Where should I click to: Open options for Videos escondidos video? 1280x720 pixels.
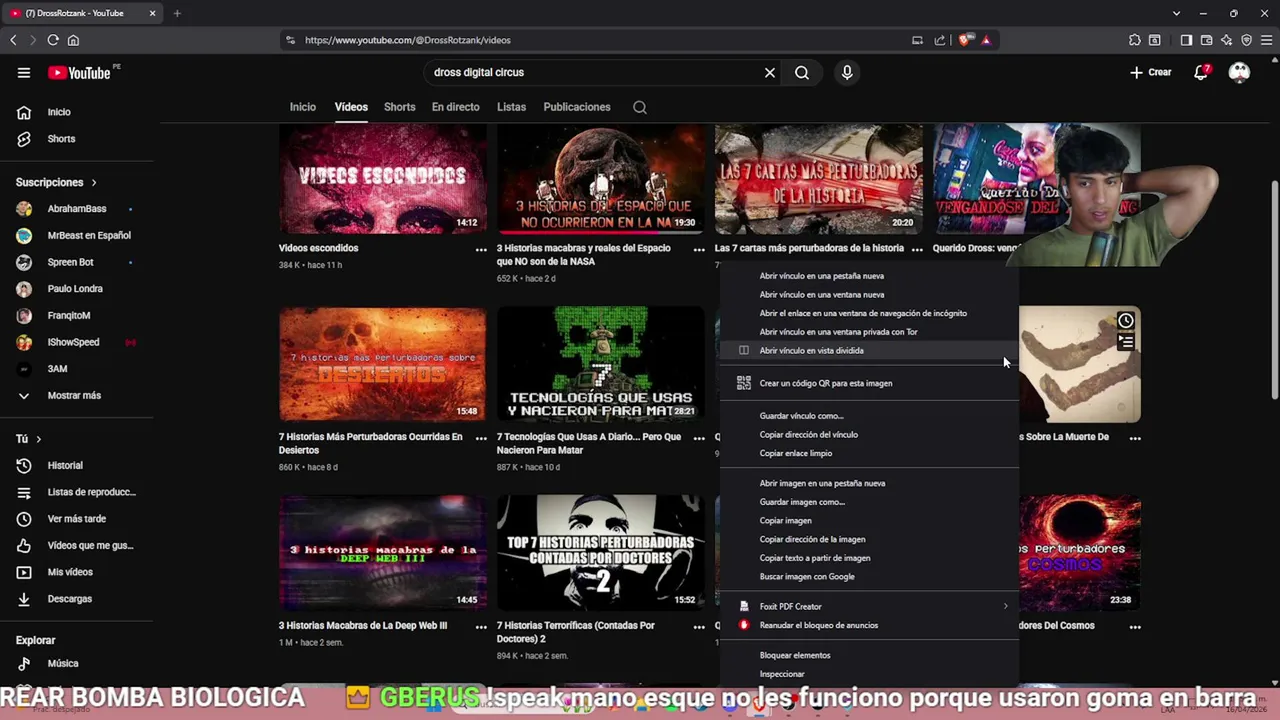tap(481, 249)
